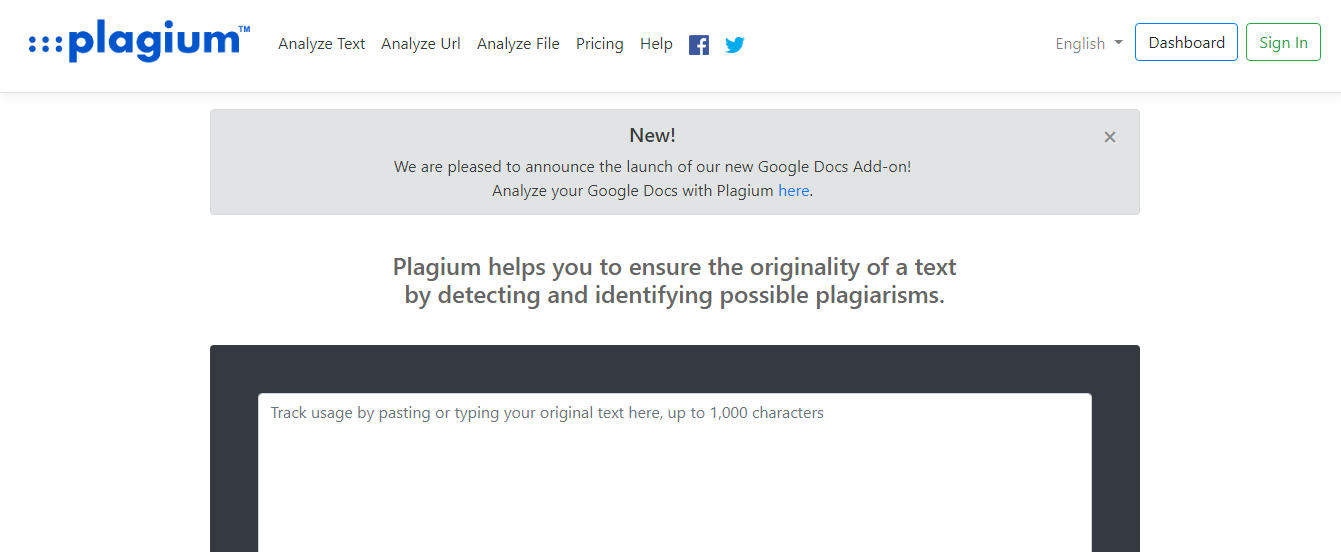Click the dark panel surrounding the text box
Viewport: 1341px width, 552px height.
coord(675,368)
